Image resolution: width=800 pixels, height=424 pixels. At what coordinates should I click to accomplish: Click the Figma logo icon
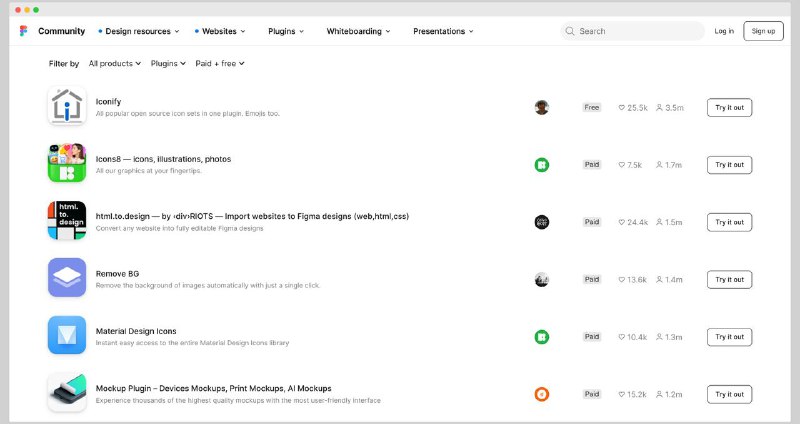(x=23, y=31)
